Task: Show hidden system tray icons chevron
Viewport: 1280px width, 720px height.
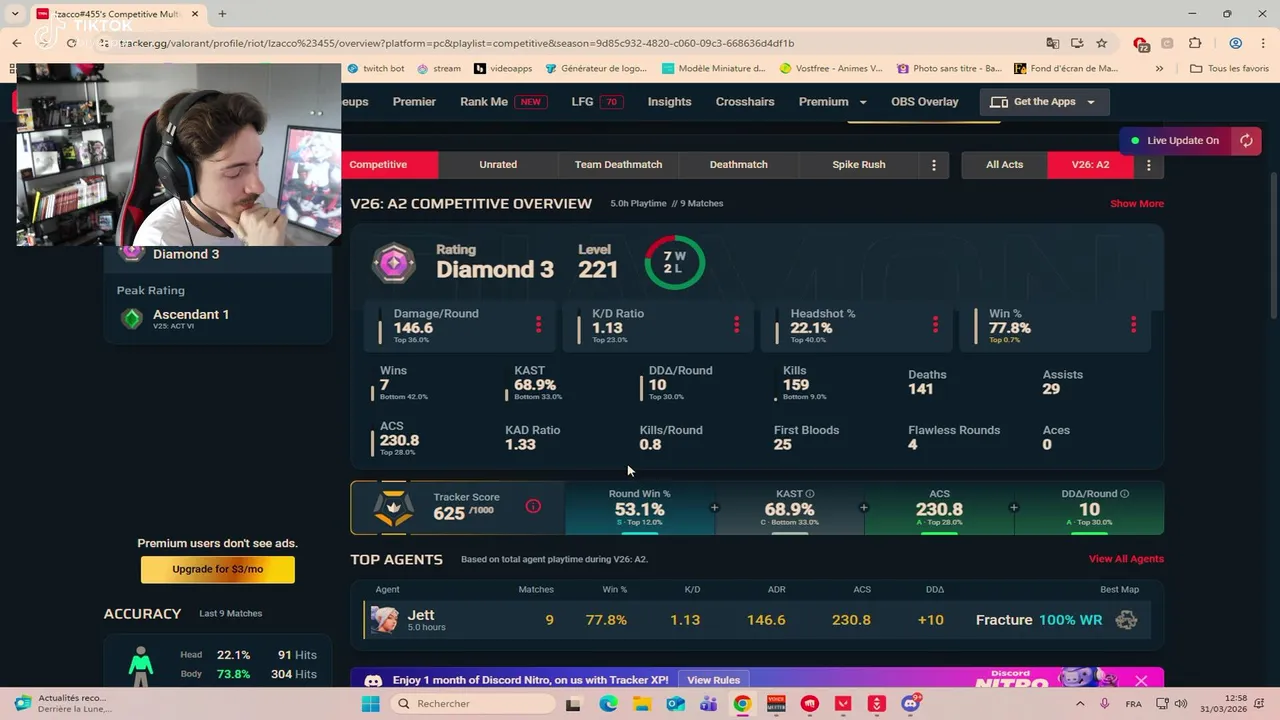Action: tap(1080, 704)
